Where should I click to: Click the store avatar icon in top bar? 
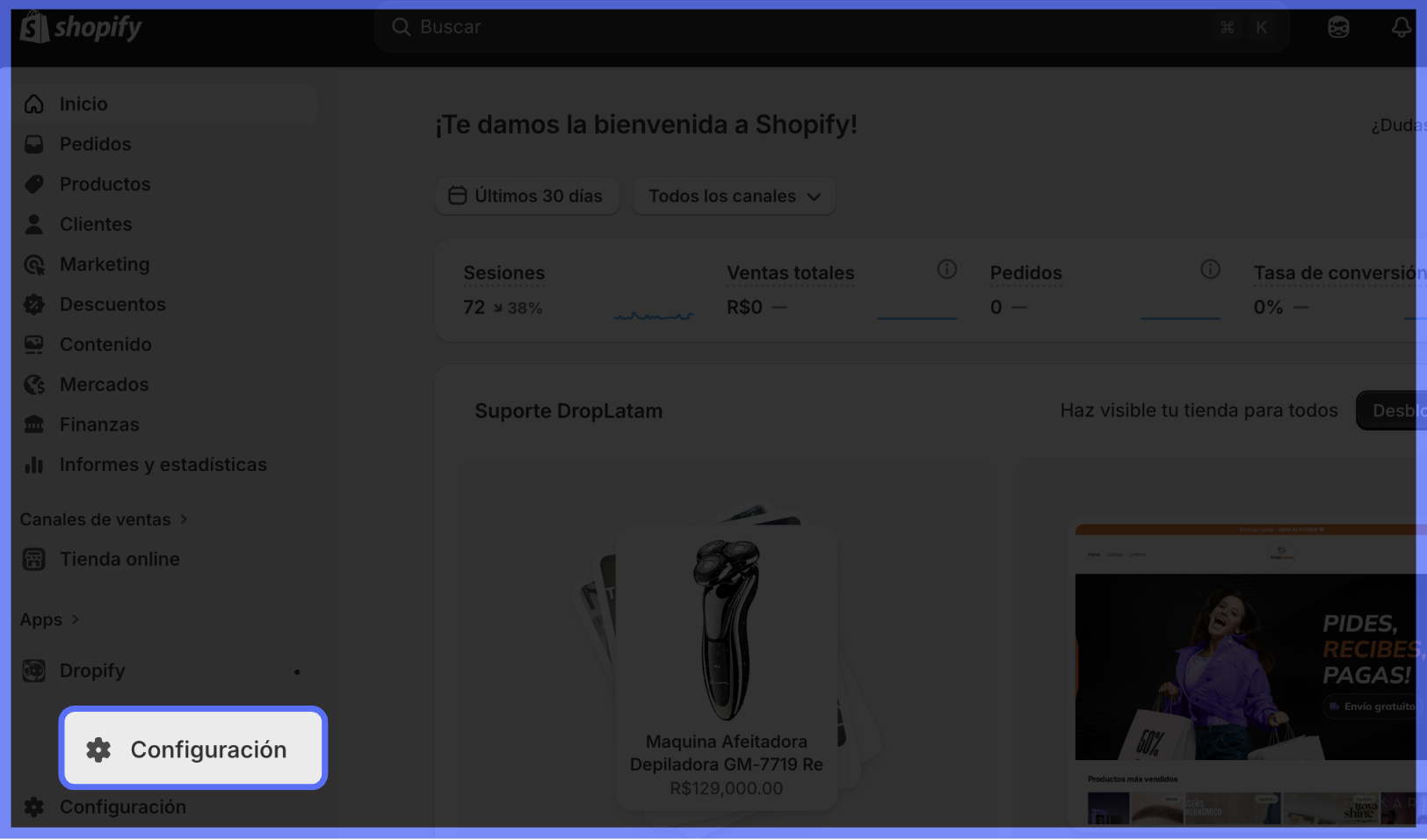(1338, 27)
